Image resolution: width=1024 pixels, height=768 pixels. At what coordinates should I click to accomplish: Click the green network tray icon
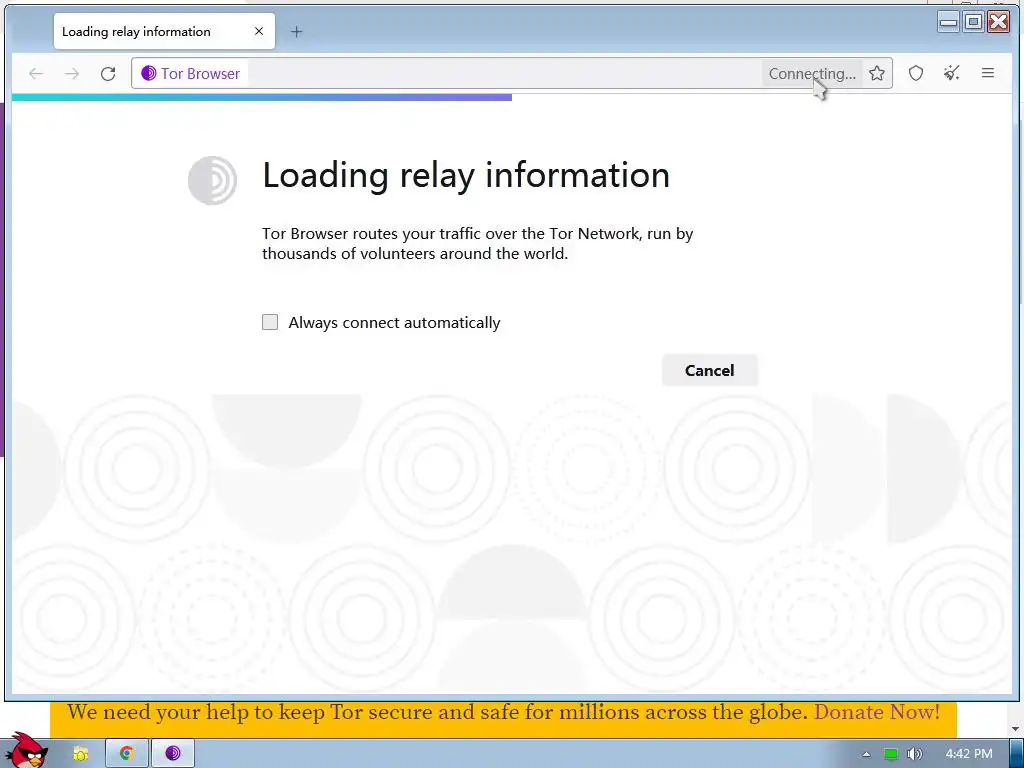(x=891, y=754)
